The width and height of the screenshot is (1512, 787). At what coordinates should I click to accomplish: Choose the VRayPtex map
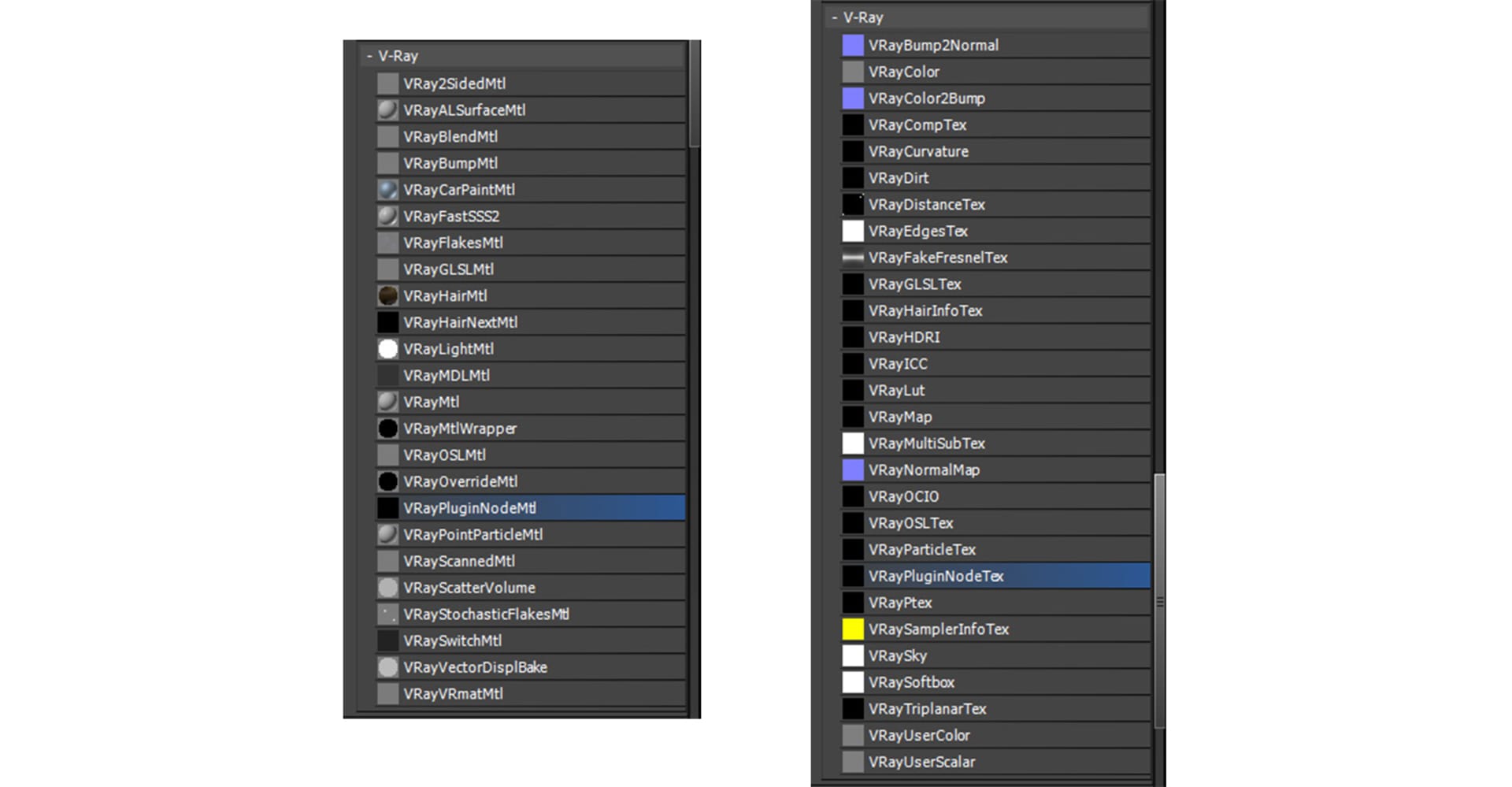click(x=996, y=603)
